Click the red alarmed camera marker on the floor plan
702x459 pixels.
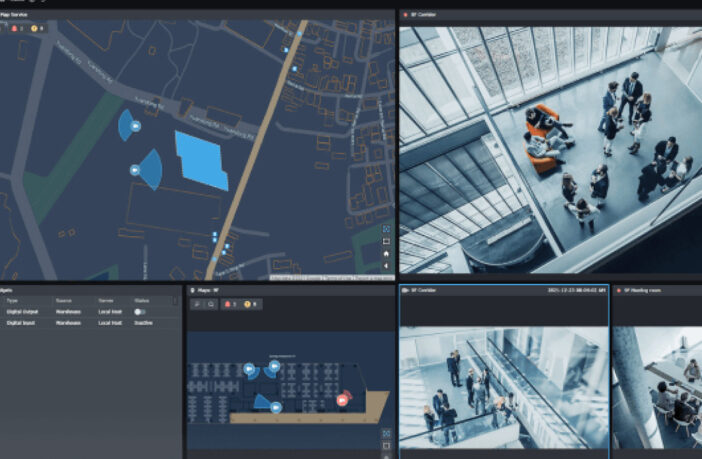point(342,399)
